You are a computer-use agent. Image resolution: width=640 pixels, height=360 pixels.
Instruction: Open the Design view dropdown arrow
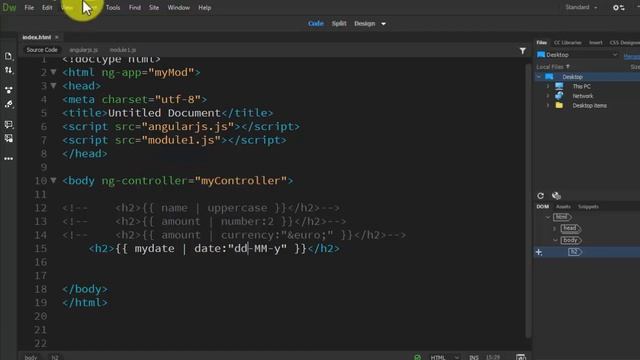coord(383,24)
